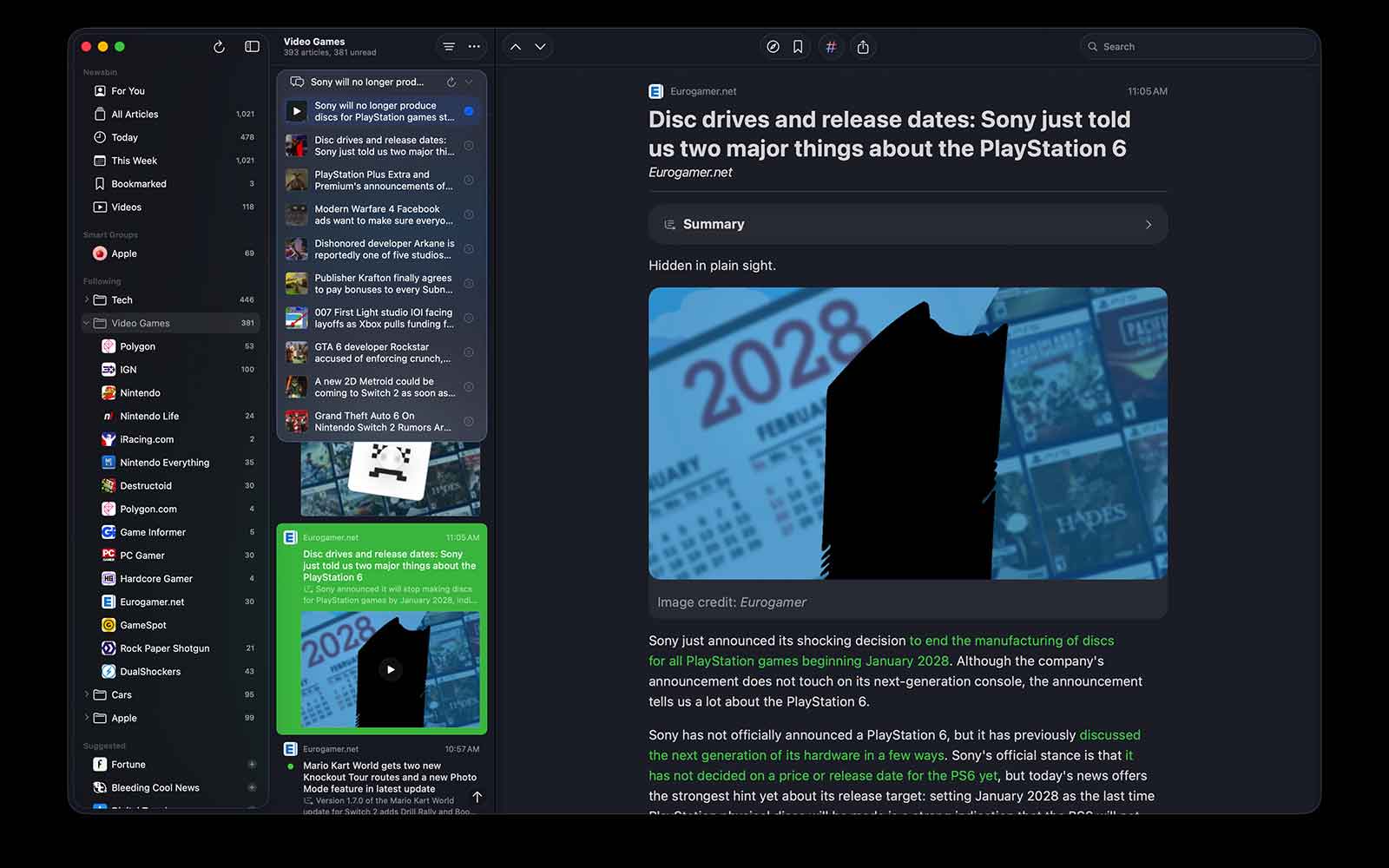
Task: Expand the Summary section chevron
Action: point(1149,225)
